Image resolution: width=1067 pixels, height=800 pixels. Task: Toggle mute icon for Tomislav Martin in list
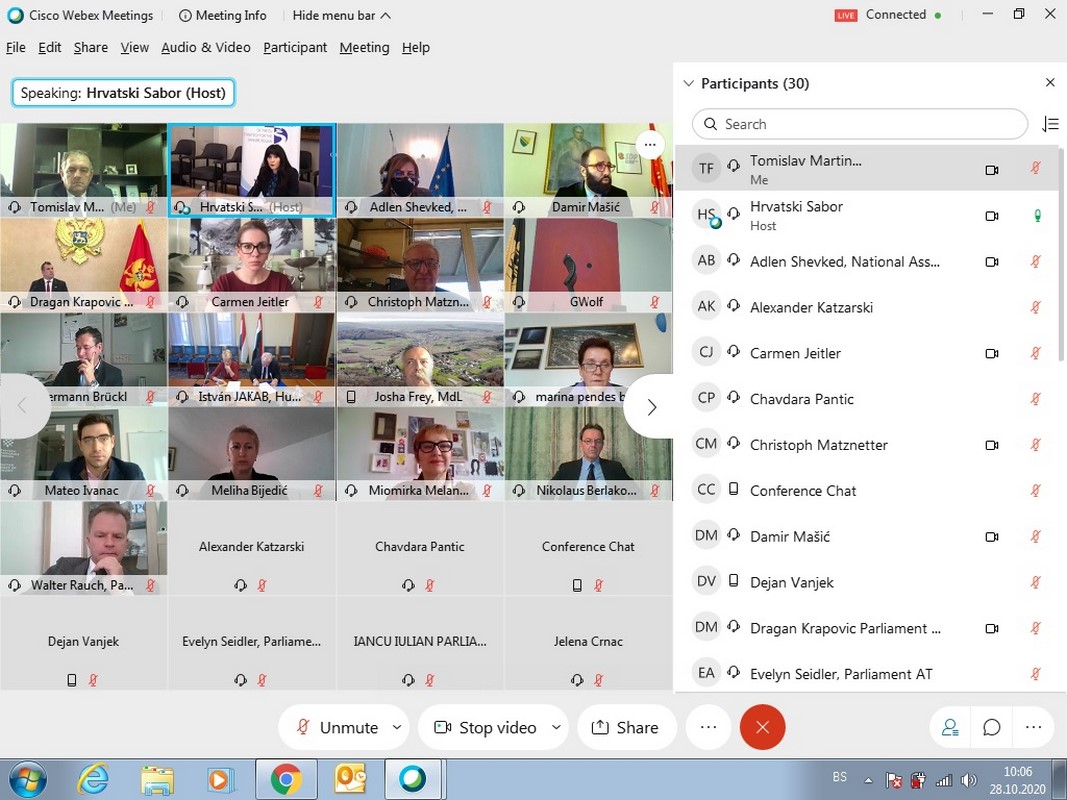click(1035, 169)
